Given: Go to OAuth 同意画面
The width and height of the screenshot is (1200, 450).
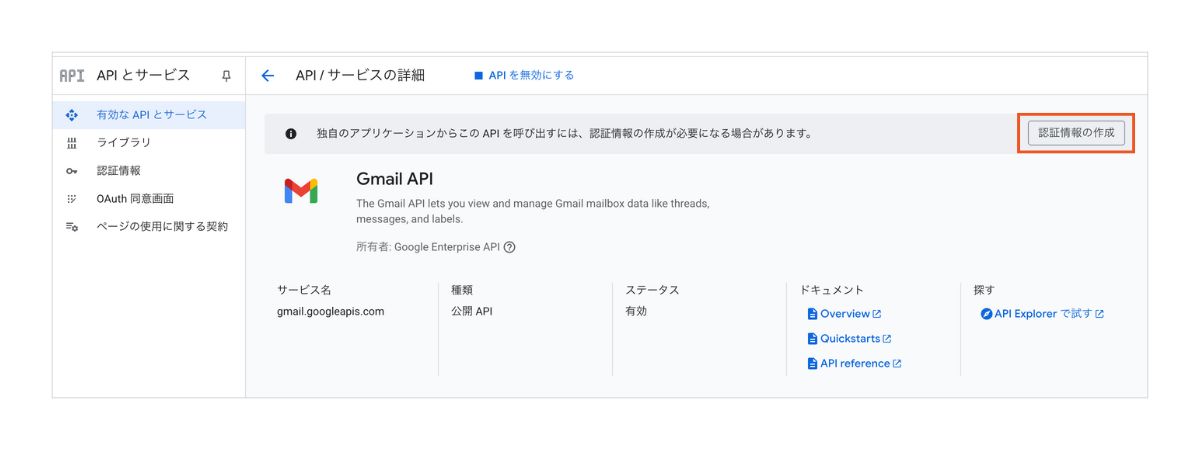Looking at the screenshot, I should [x=135, y=199].
